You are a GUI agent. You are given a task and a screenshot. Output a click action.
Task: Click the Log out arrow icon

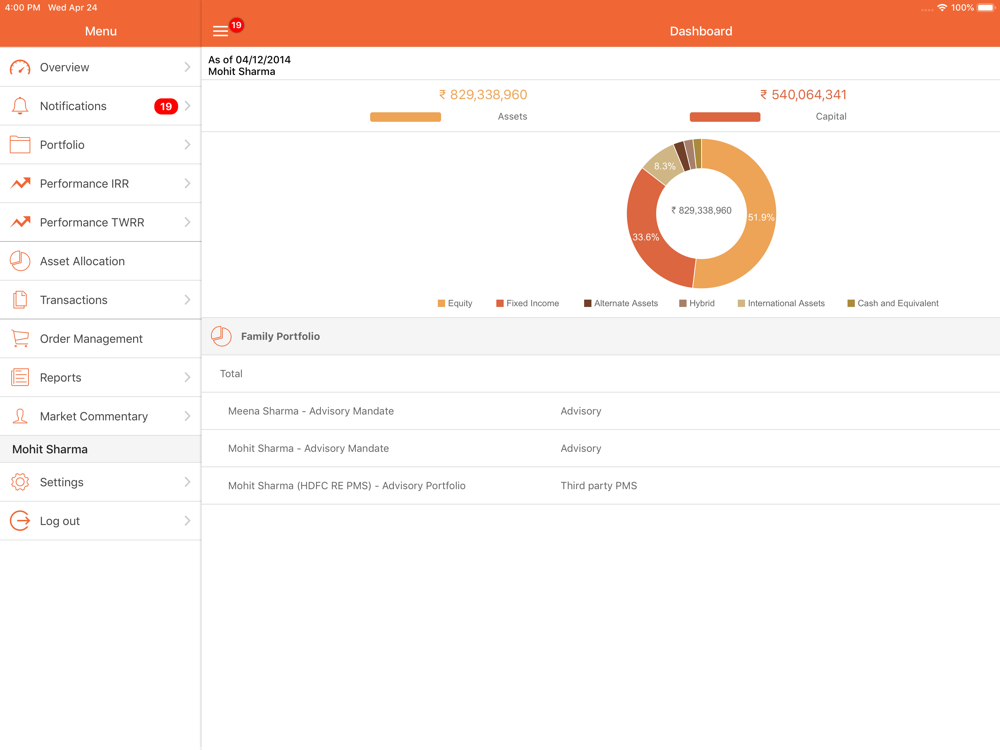coord(20,521)
